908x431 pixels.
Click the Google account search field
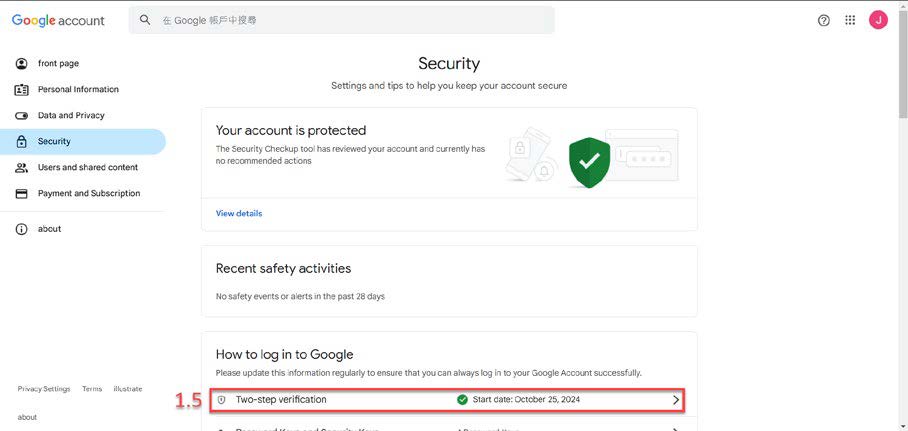pyautogui.click(x=342, y=20)
